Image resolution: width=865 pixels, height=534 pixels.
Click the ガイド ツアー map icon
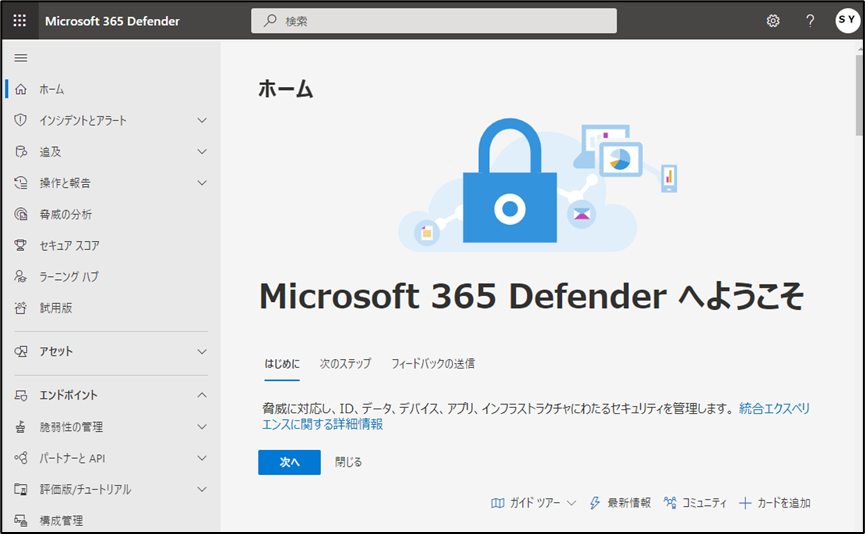point(498,503)
